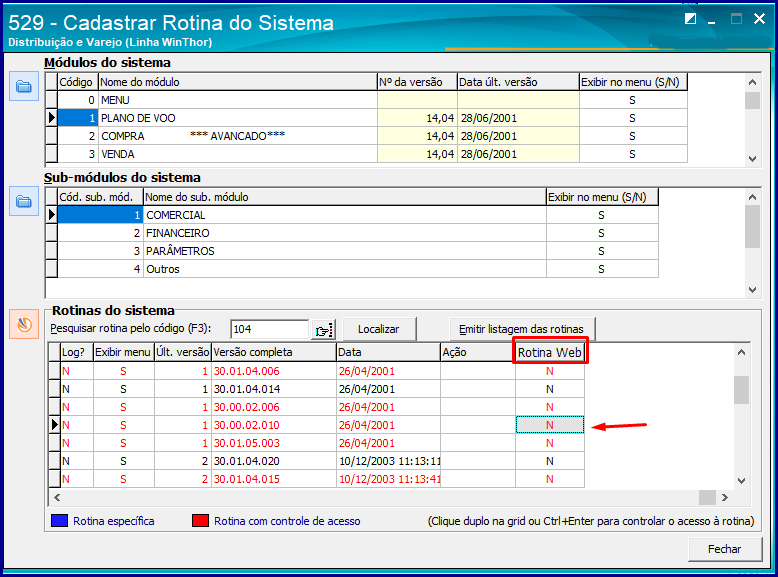Click the Cód. sub. mód. column header
Screen dimensions: 778x577
[x=101, y=197]
